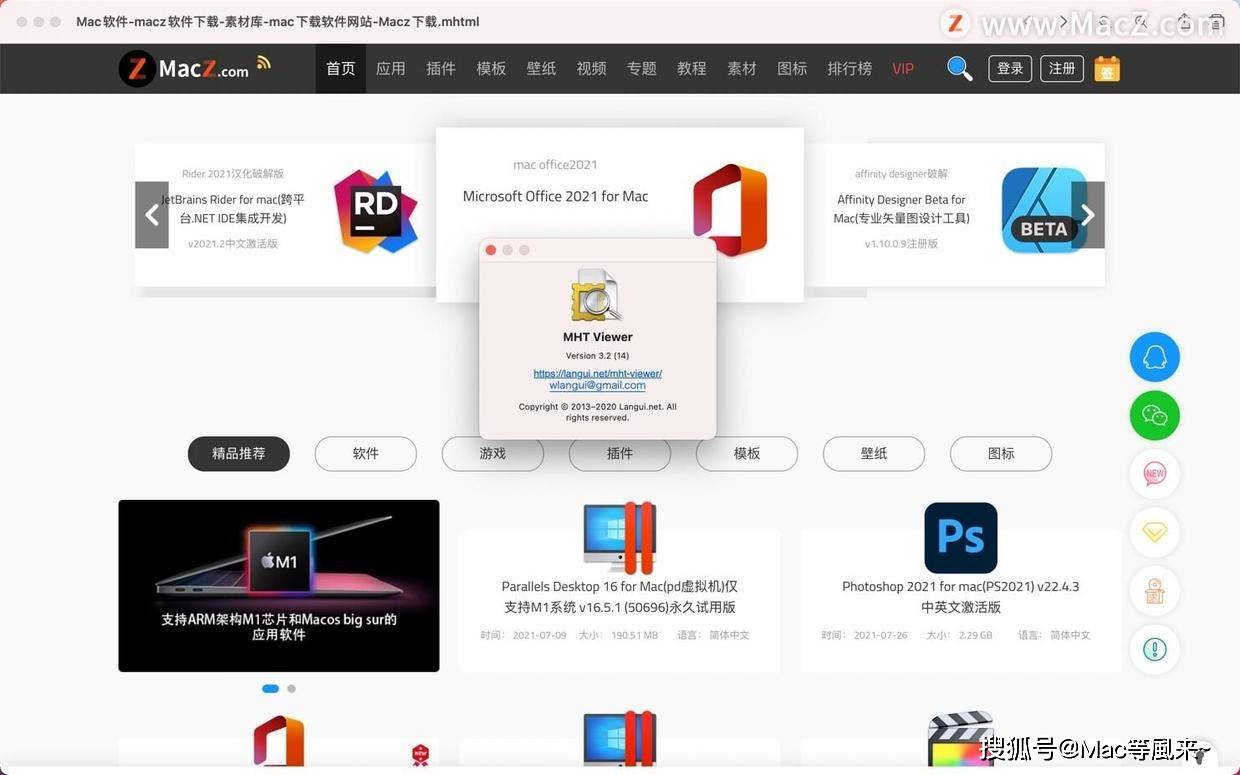Open Microsoft Office 2021 for Mac title

[556, 196]
